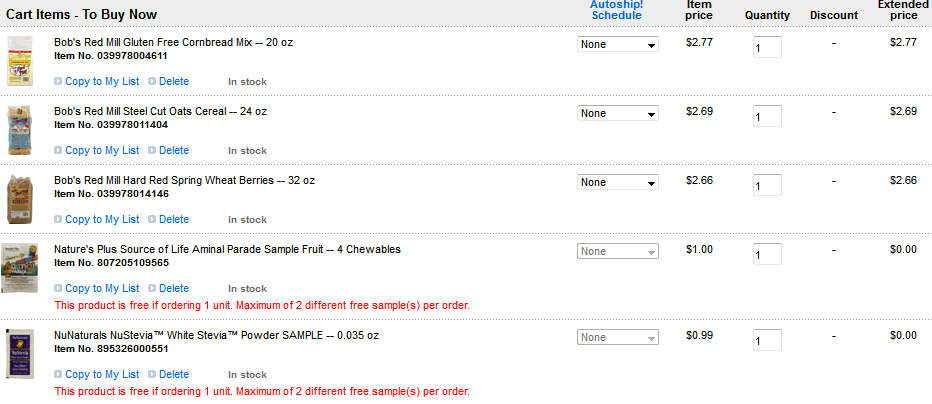Focus quantity field for Steel Cut Oats
Viewport: 932px width, 404px height.
(766, 117)
